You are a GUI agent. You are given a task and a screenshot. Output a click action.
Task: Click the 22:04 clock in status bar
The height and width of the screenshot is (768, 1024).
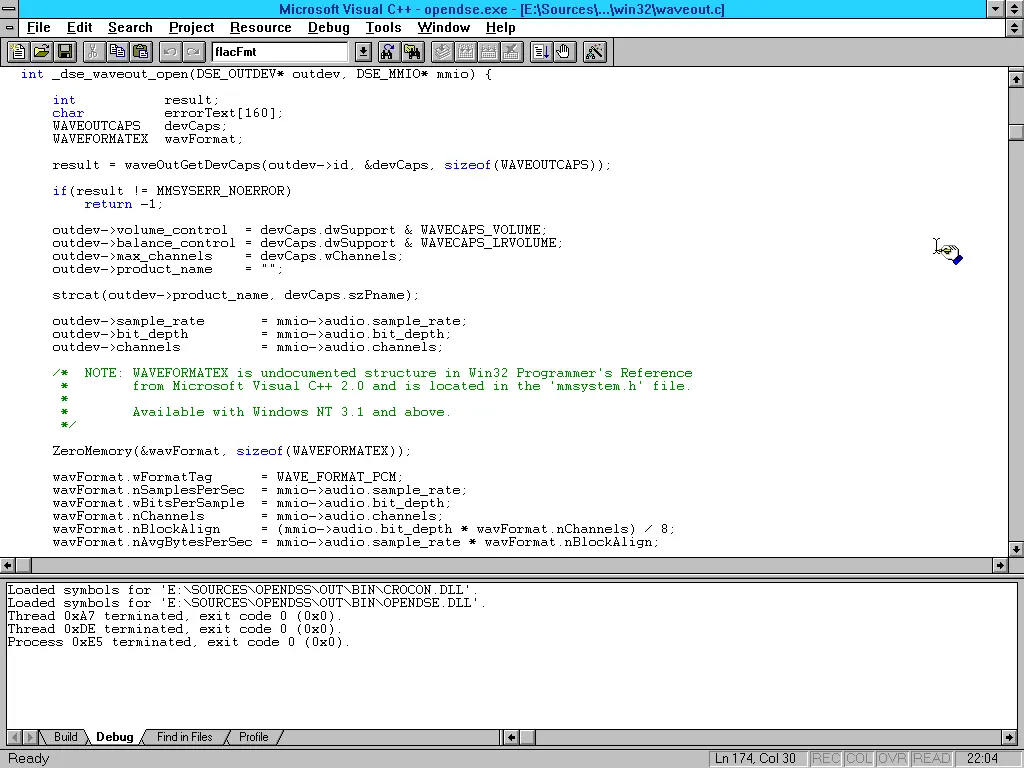(983, 758)
